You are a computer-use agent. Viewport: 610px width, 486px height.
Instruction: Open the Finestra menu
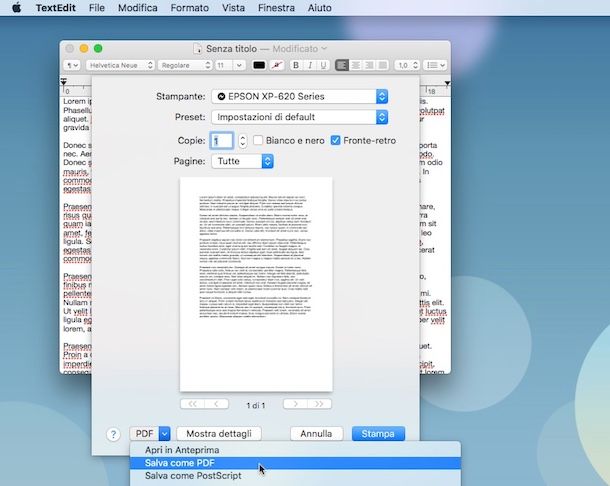pos(276,8)
